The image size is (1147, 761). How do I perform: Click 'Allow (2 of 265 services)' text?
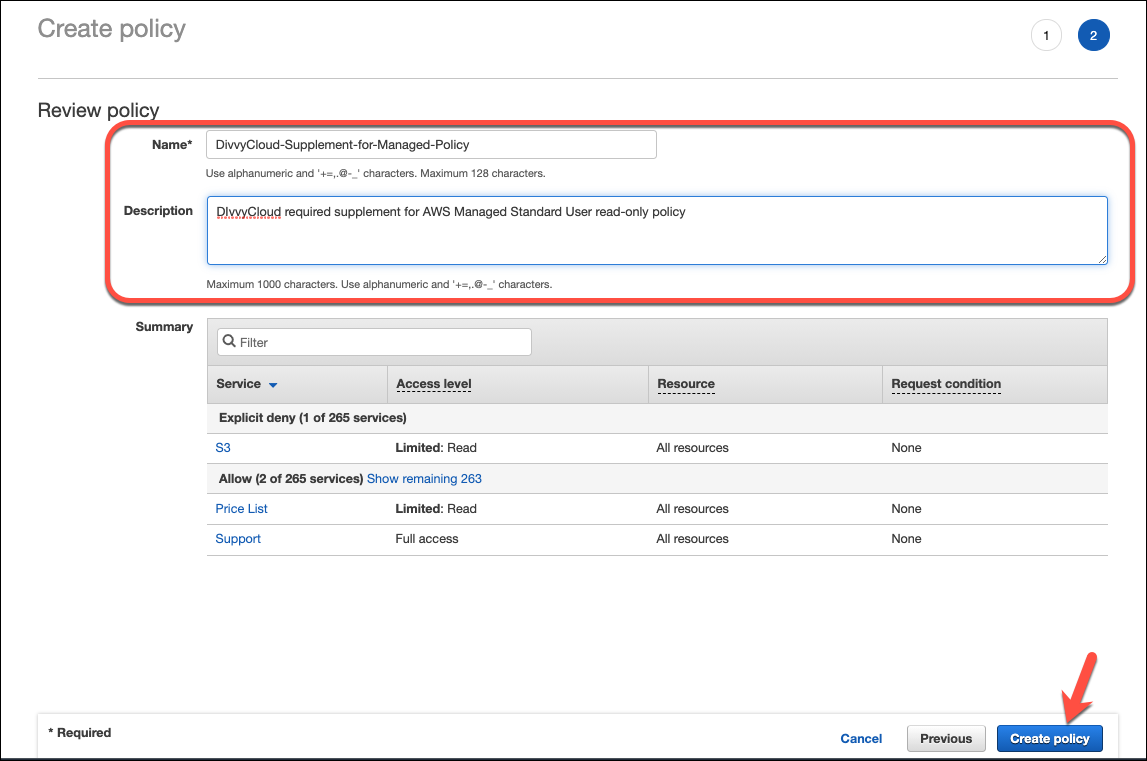[290, 479]
